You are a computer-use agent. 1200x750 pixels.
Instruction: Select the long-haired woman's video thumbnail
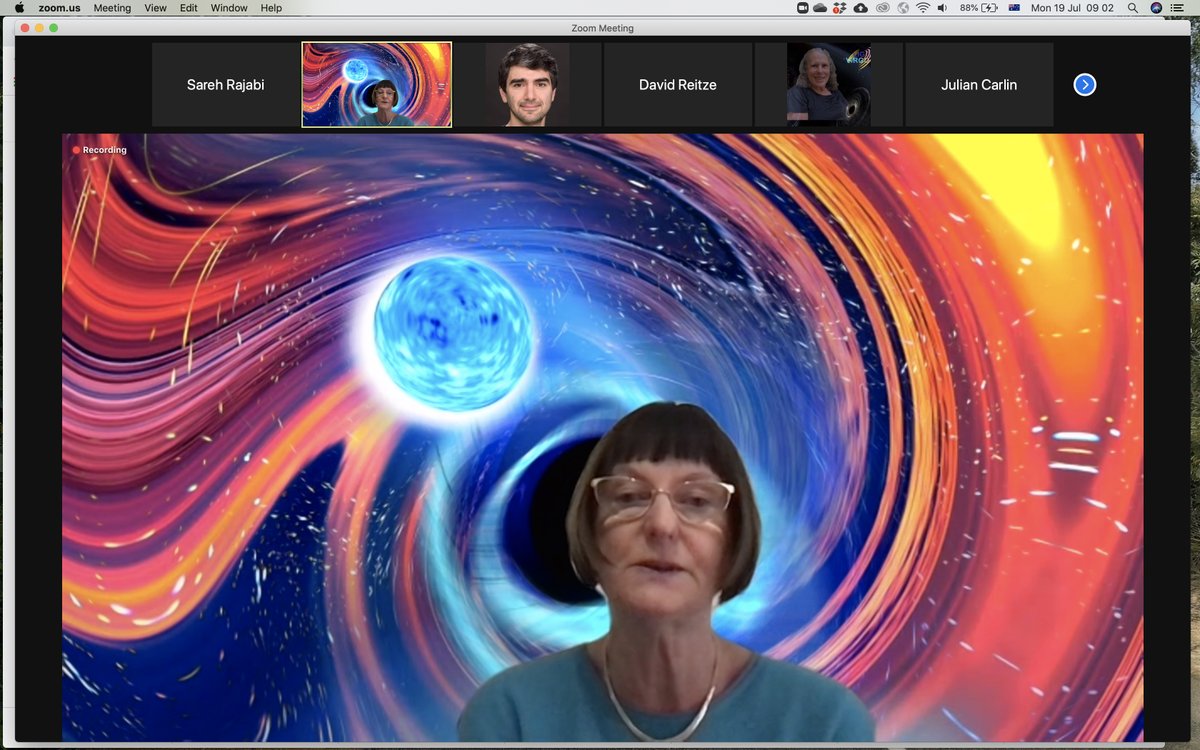(829, 85)
